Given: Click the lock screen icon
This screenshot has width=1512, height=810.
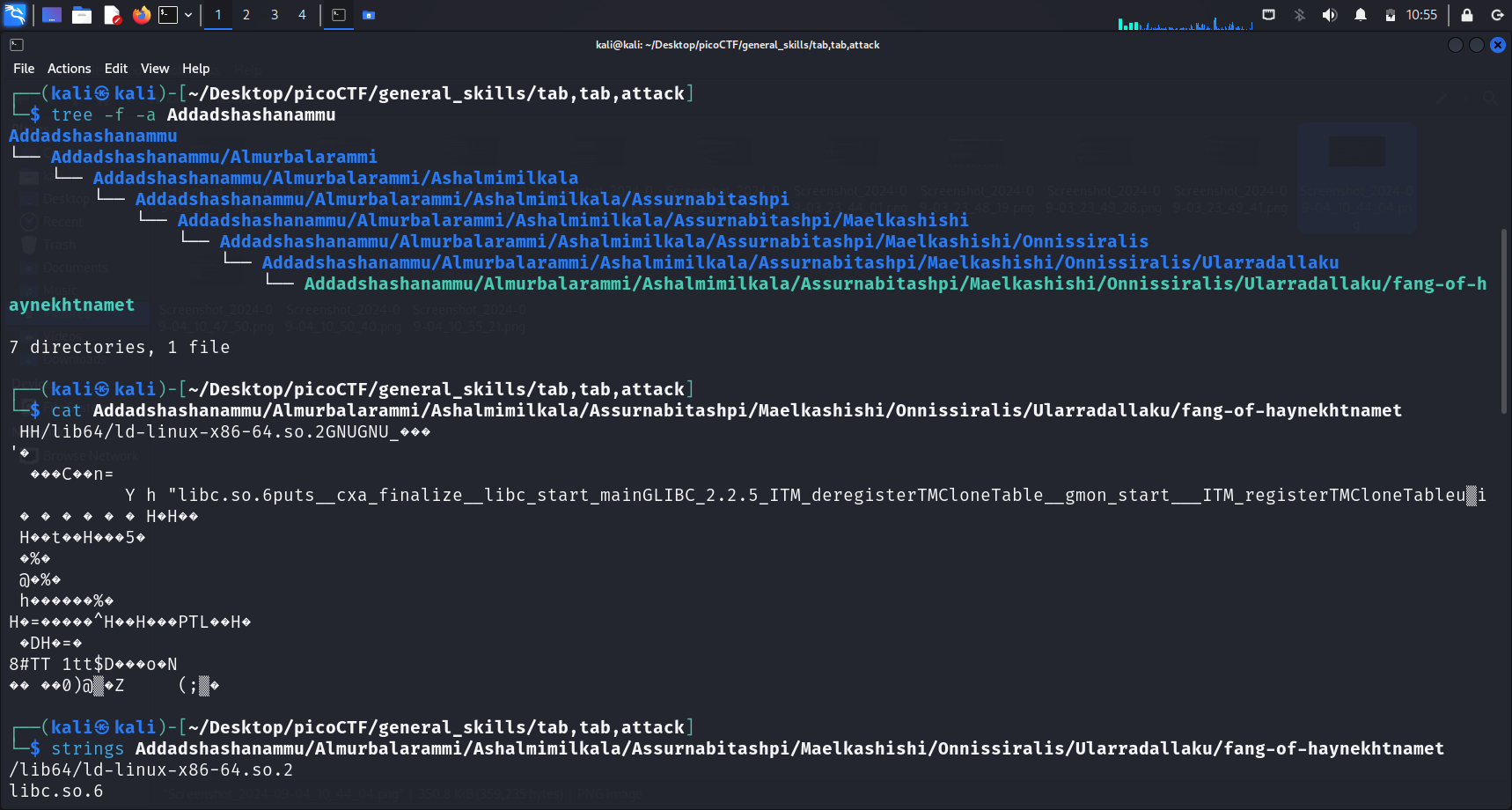Looking at the screenshot, I should (x=1466, y=15).
